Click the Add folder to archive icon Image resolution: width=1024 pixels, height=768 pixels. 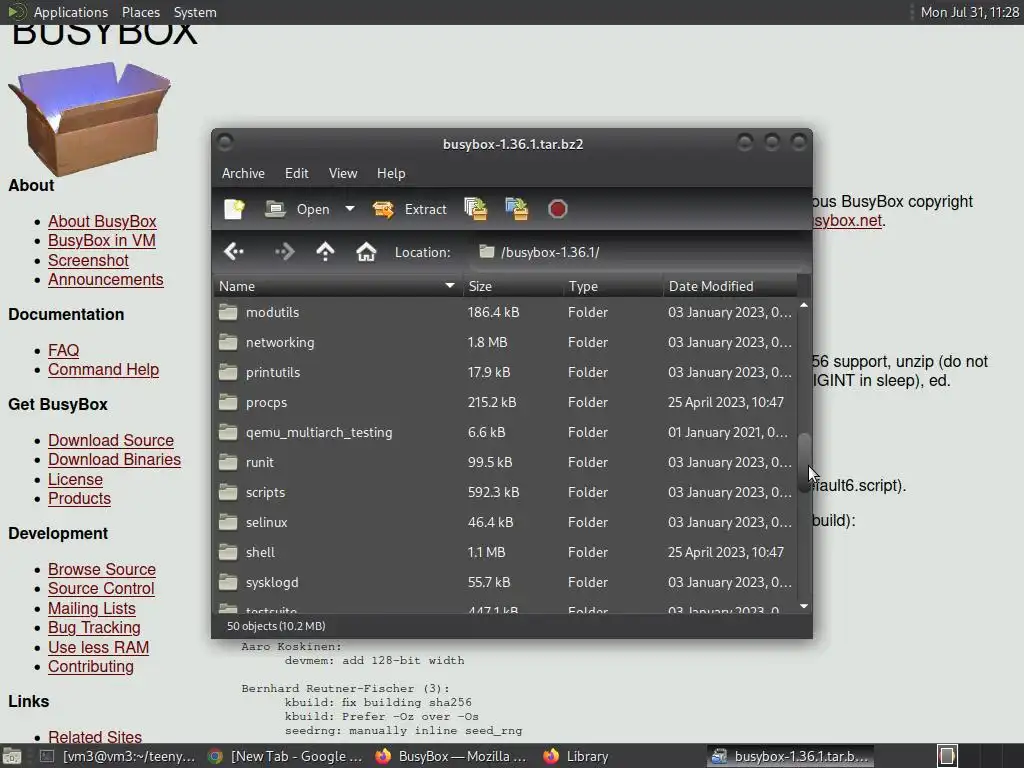517,209
